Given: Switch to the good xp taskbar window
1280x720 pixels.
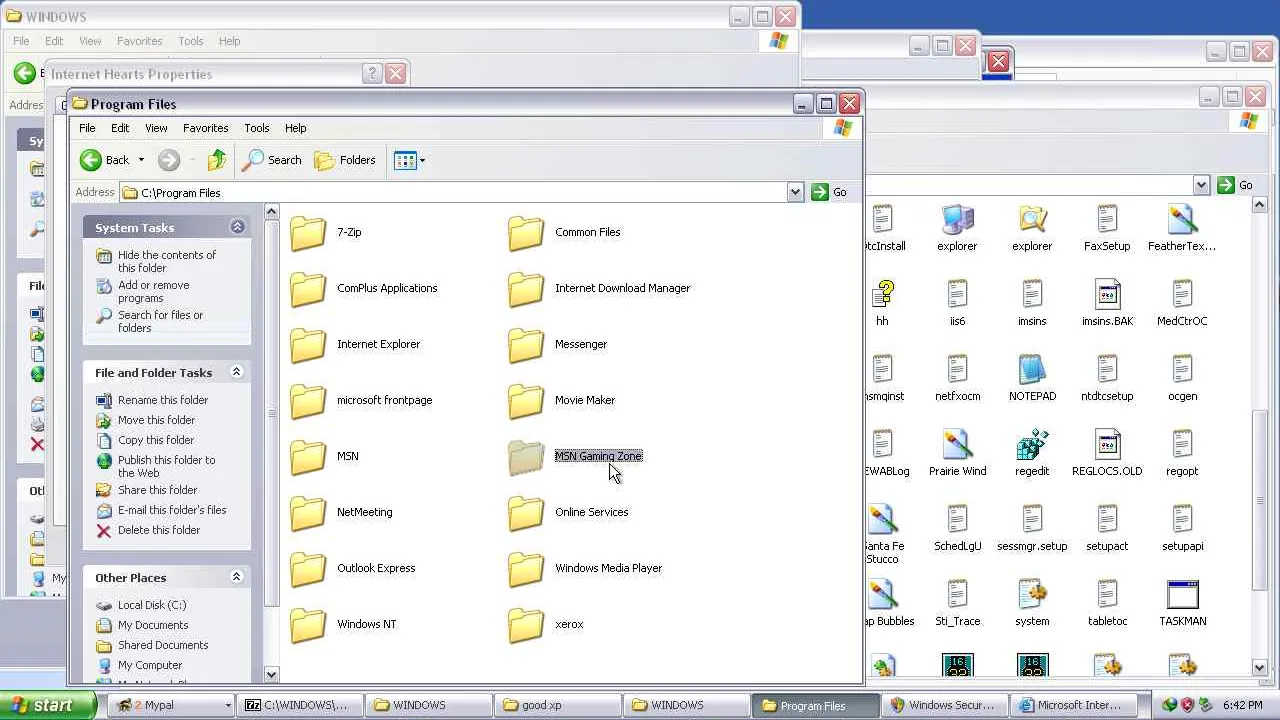Looking at the screenshot, I should (560, 705).
